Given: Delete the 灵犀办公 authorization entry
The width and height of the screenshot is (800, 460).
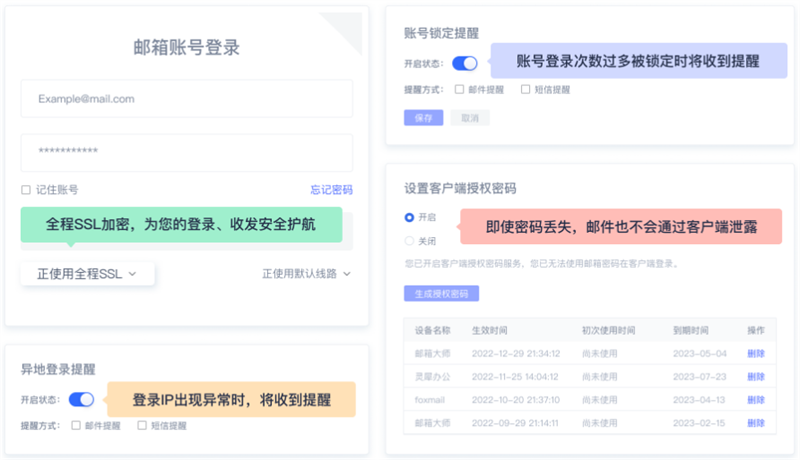Looking at the screenshot, I should coord(756,377).
